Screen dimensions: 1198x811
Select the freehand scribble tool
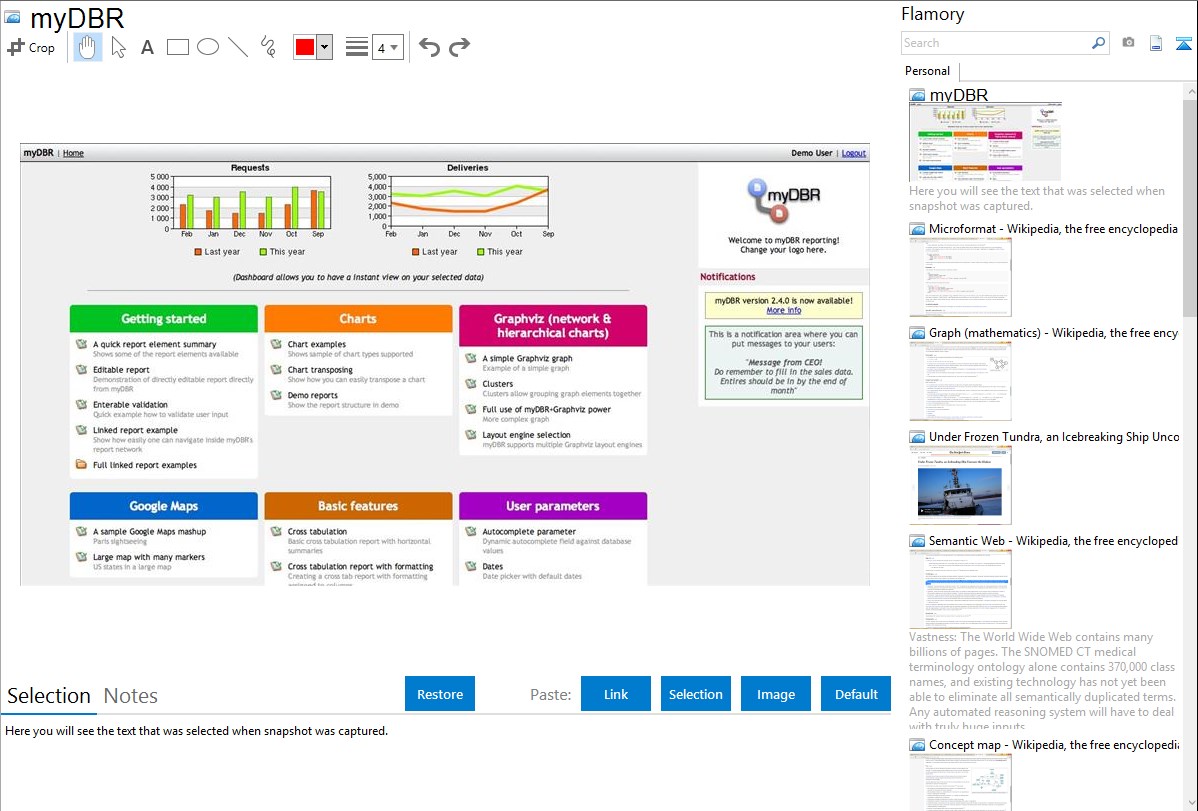coord(268,47)
